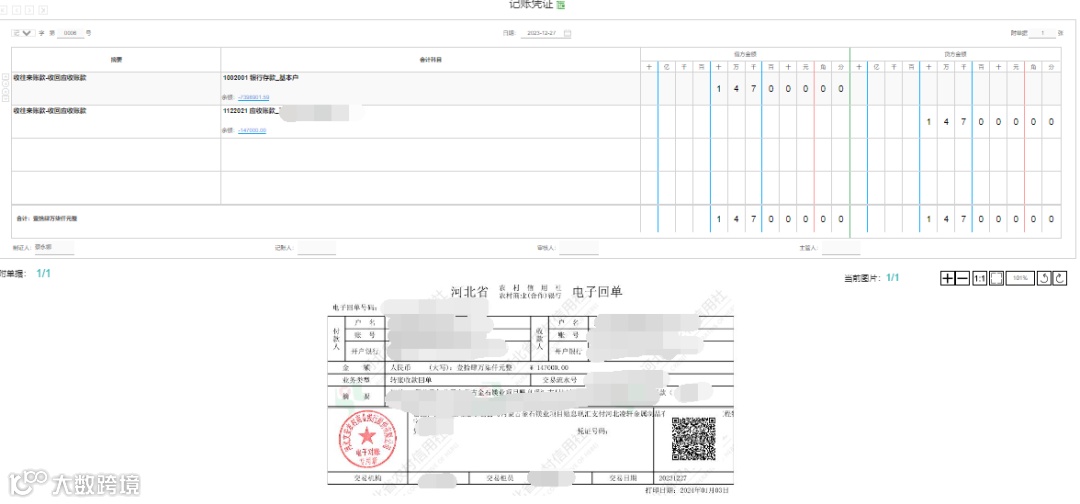This screenshot has height=504, width=1080.
Task: Click the 附单据 1/1 page indicator
Action: coord(43,273)
